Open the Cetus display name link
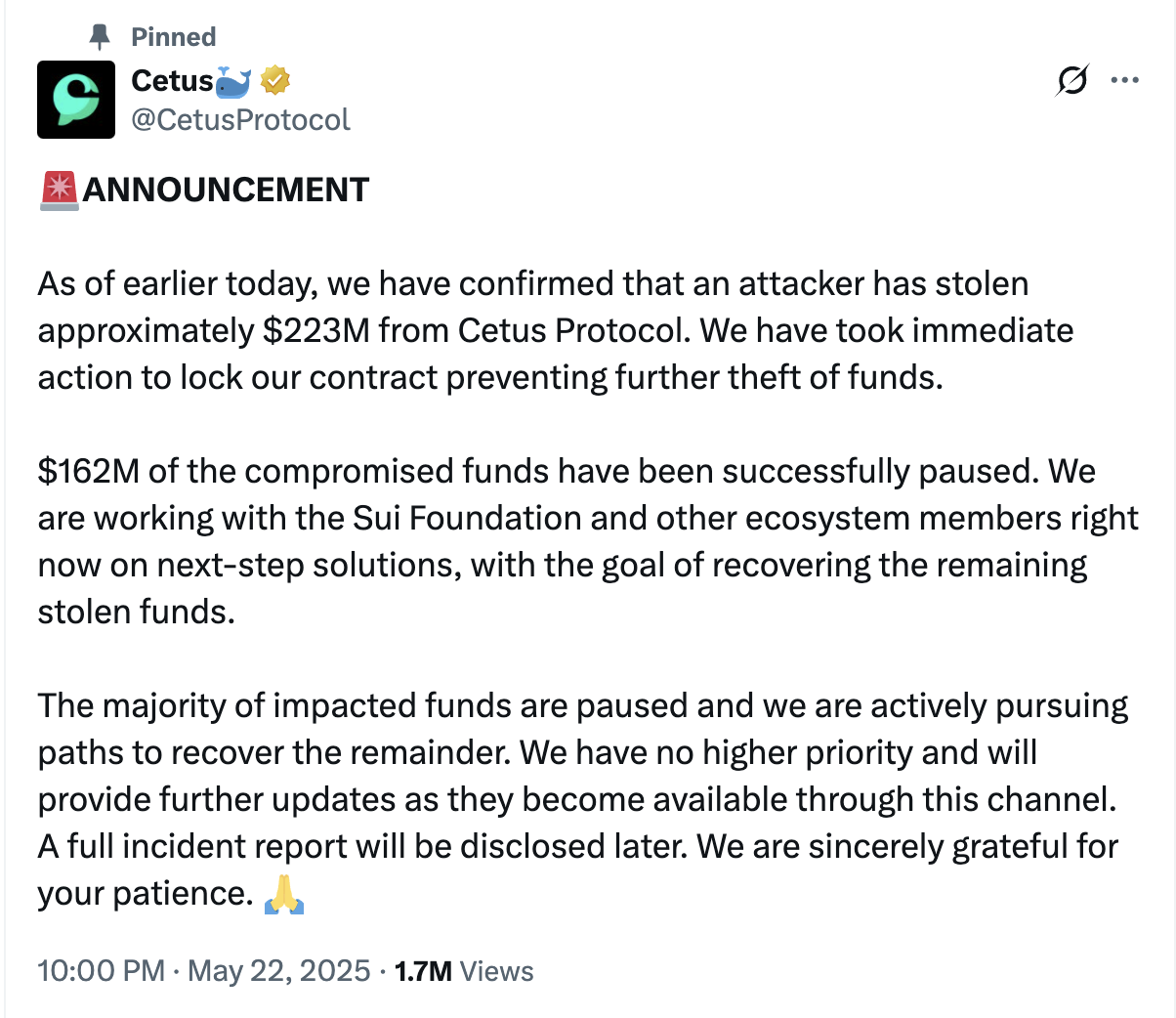 click(x=172, y=81)
